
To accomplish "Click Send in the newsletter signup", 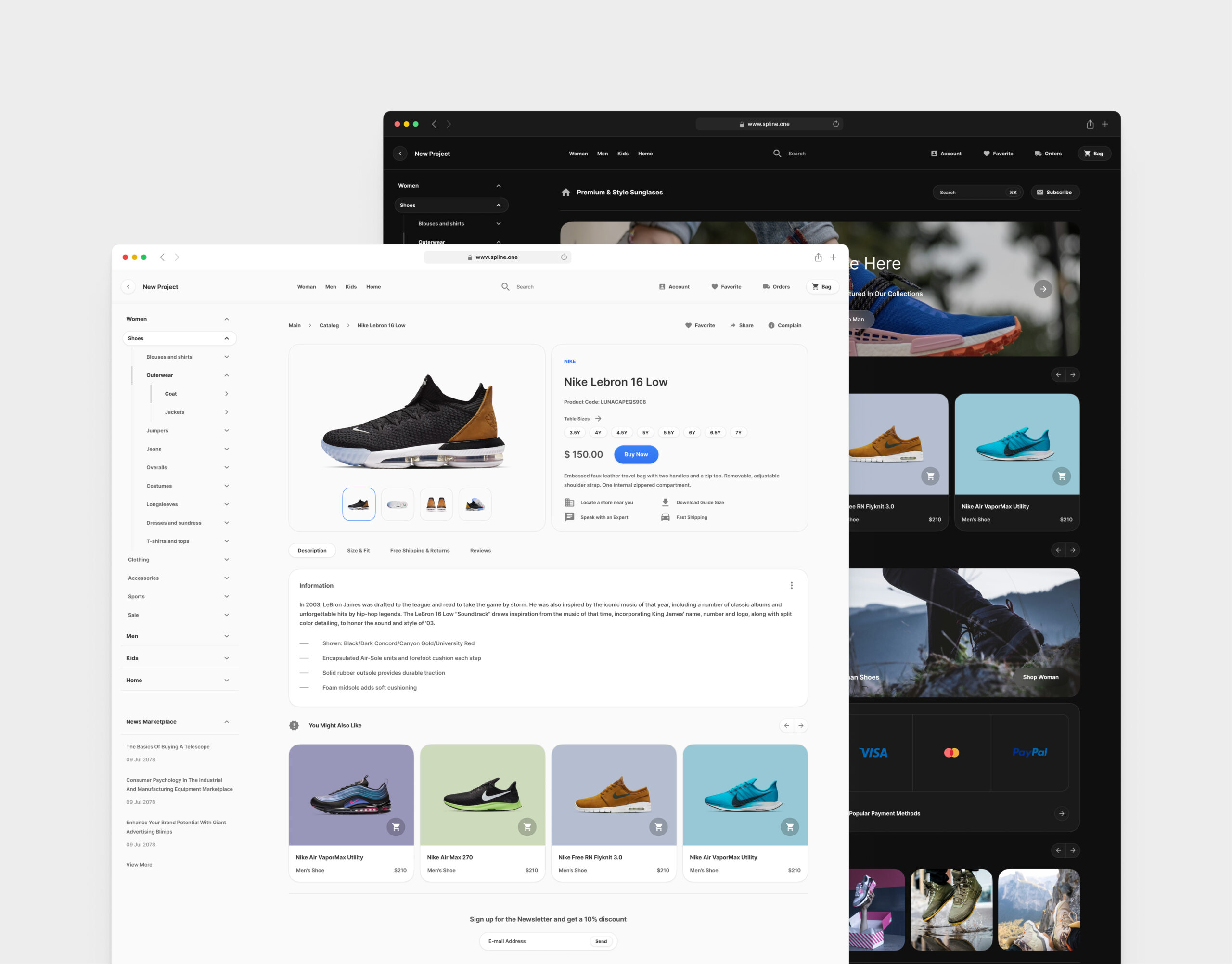I will click(x=601, y=941).
